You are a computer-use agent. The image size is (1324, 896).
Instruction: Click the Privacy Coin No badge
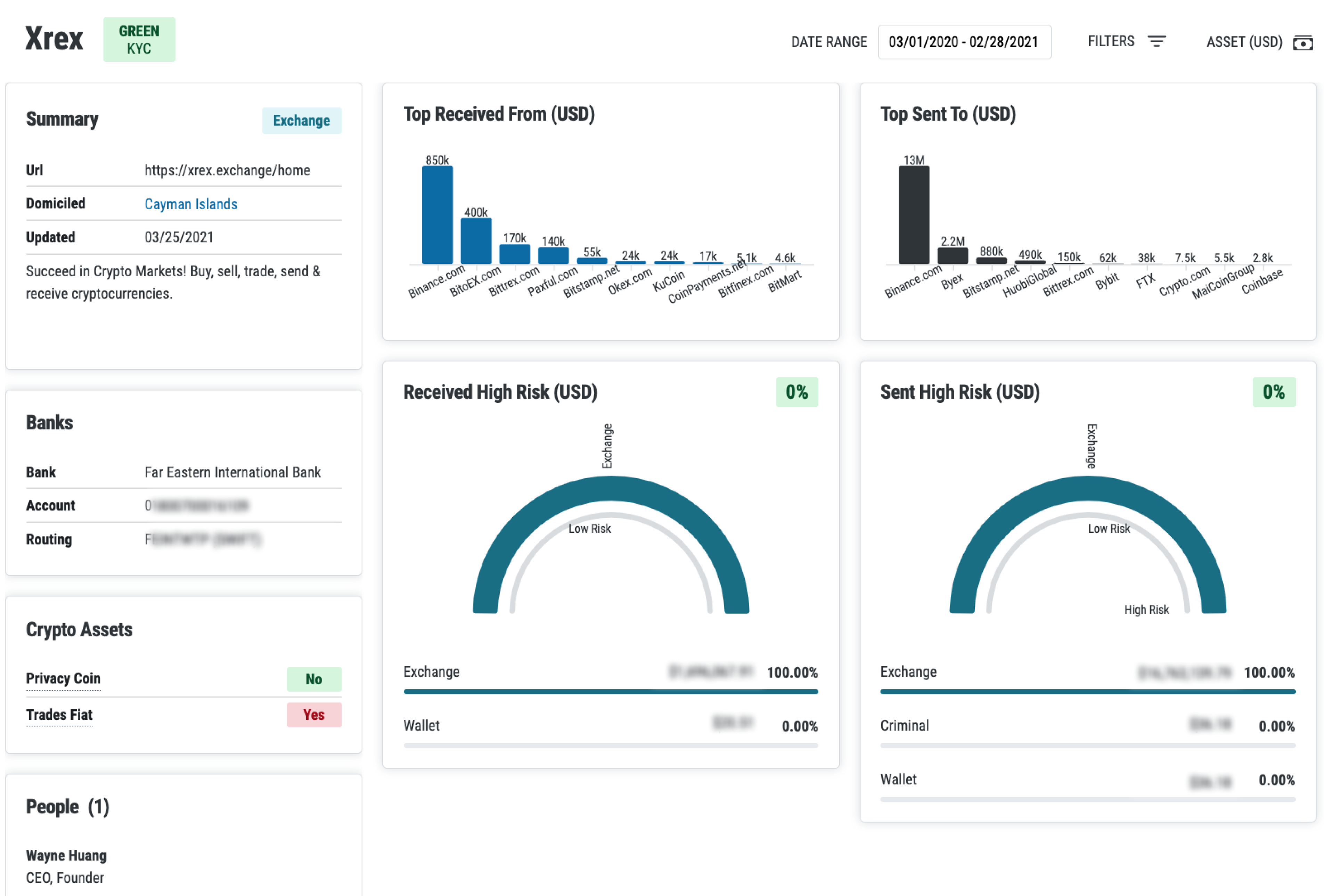click(x=314, y=679)
